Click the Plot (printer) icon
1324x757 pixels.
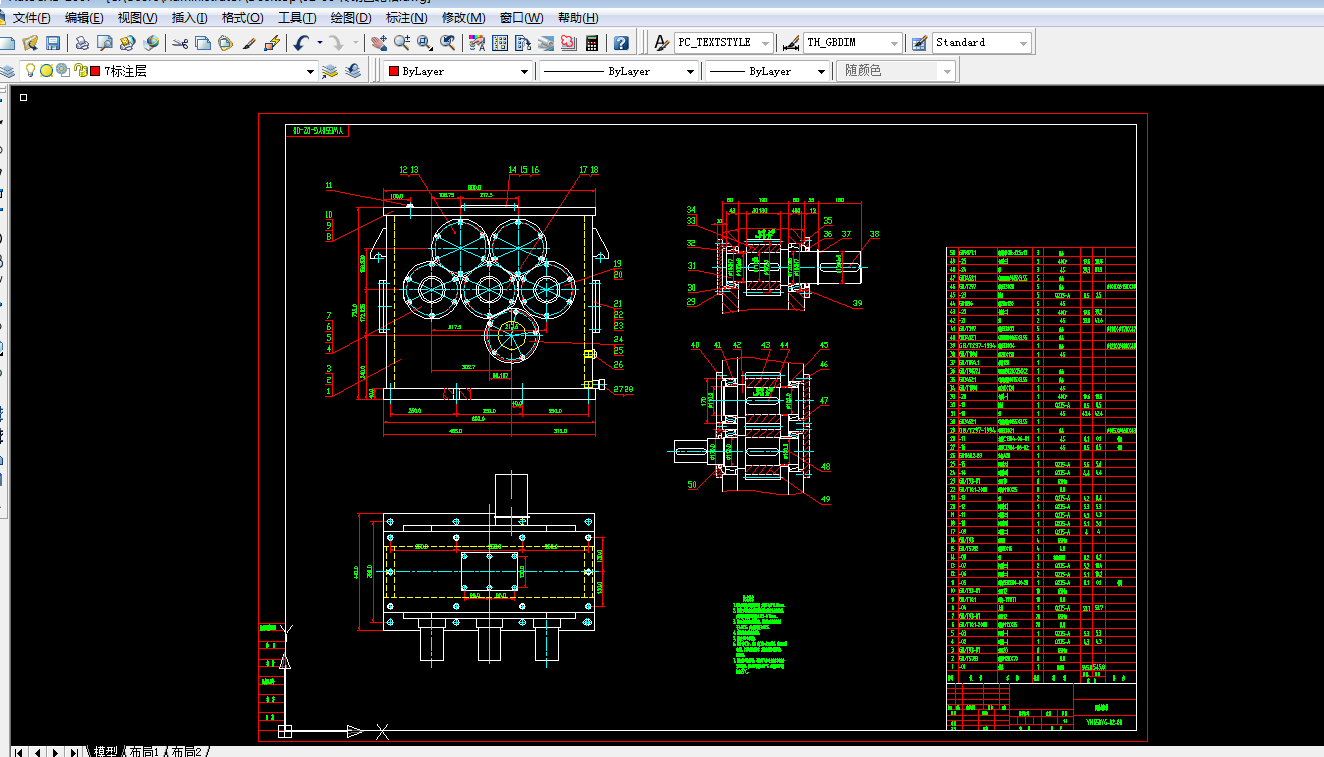click(82, 43)
